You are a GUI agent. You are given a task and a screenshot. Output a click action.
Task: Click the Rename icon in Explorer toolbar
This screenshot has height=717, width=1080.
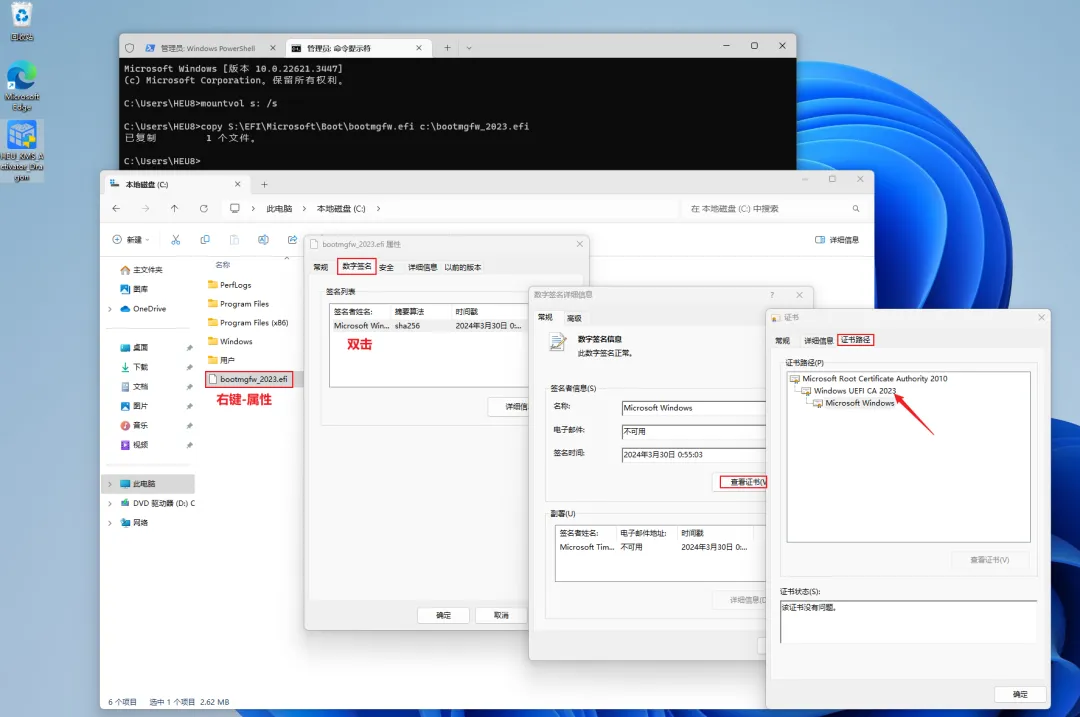coord(263,240)
